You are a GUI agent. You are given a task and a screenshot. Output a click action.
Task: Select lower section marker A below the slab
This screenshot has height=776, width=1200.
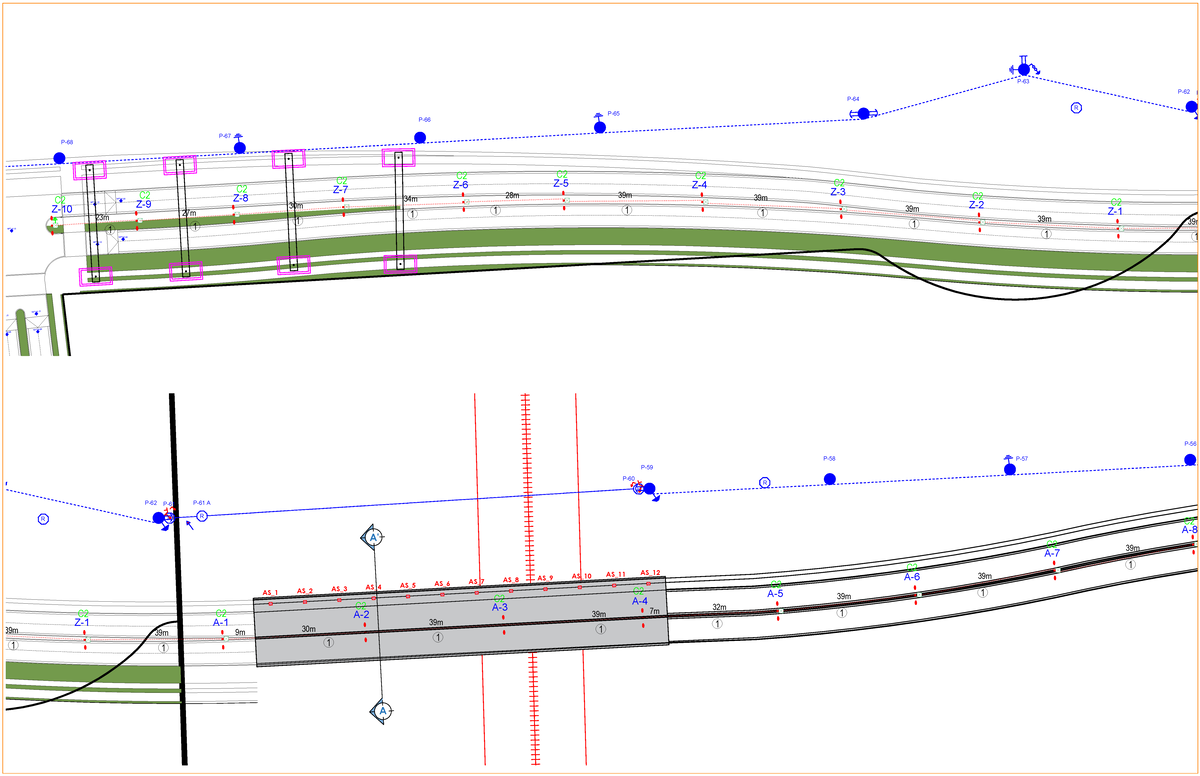coord(381,711)
